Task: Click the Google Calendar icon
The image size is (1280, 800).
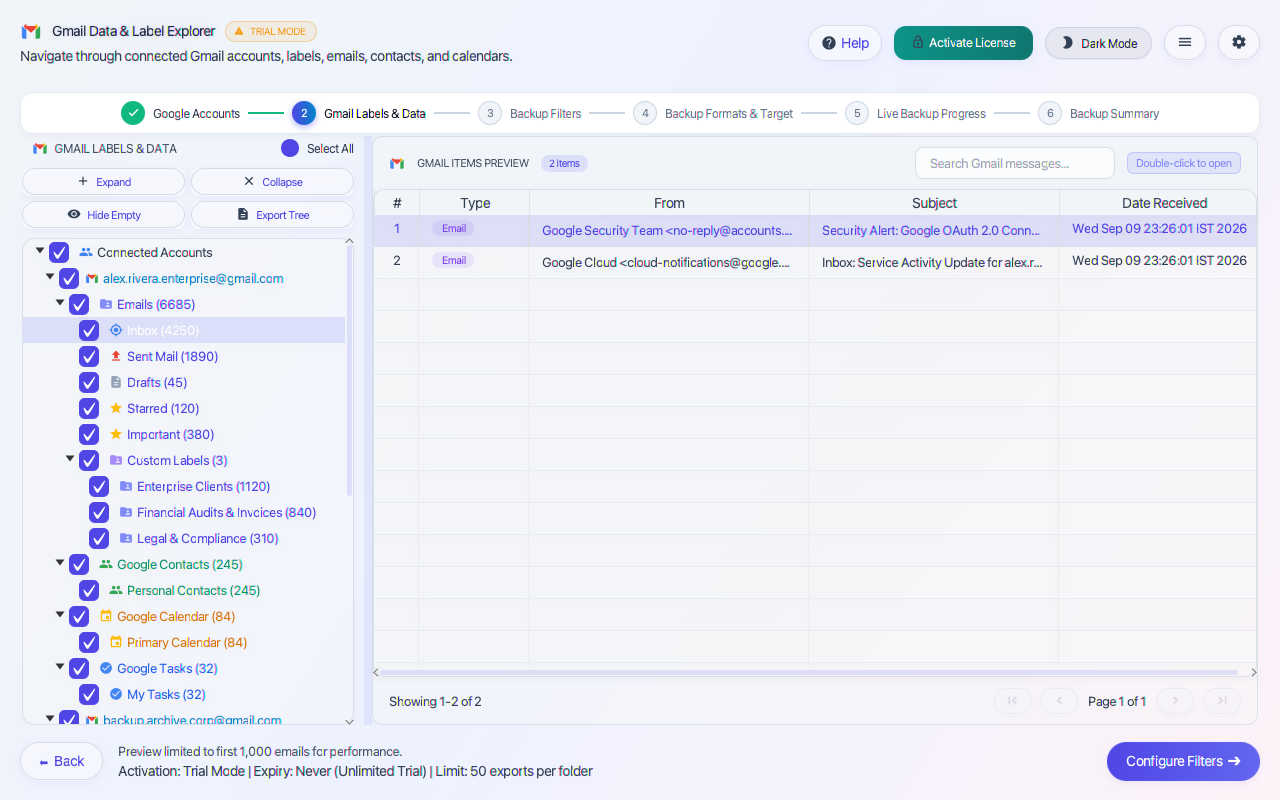Action: coord(105,616)
